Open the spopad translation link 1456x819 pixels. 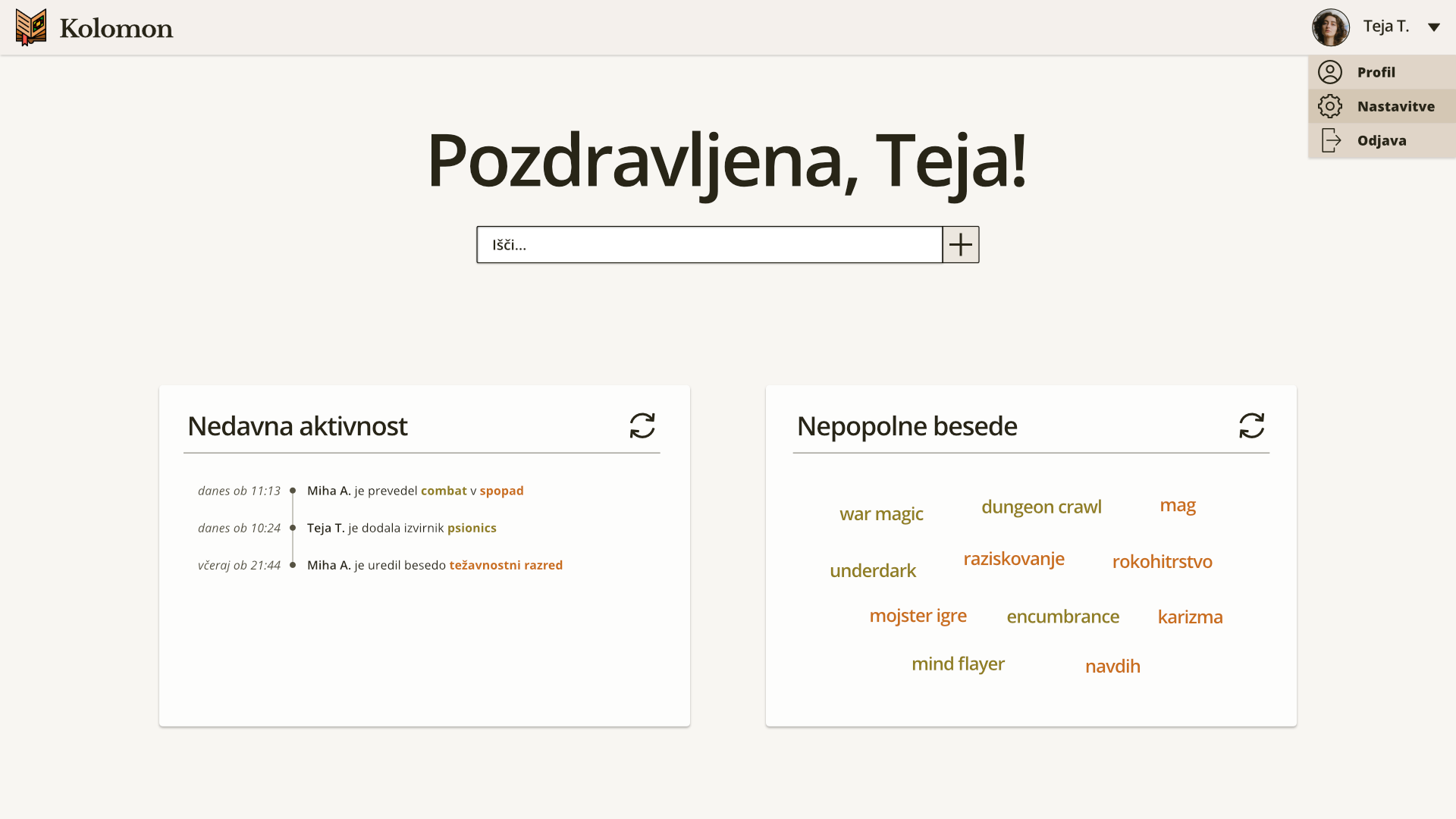tap(501, 491)
